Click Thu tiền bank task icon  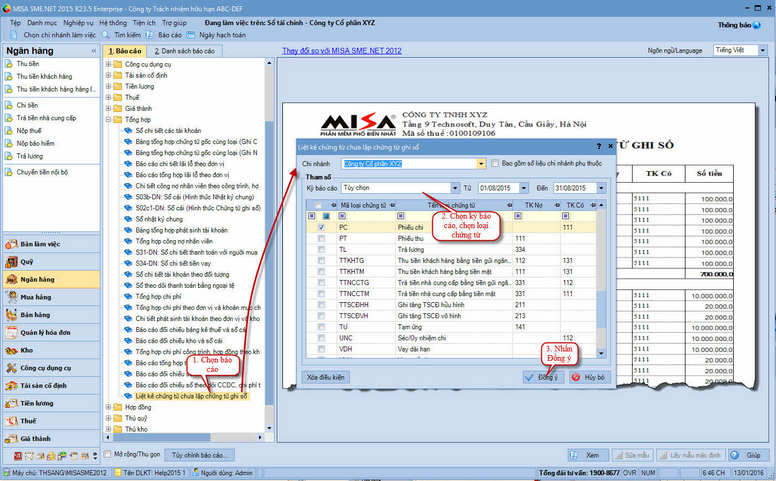click(8, 64)
